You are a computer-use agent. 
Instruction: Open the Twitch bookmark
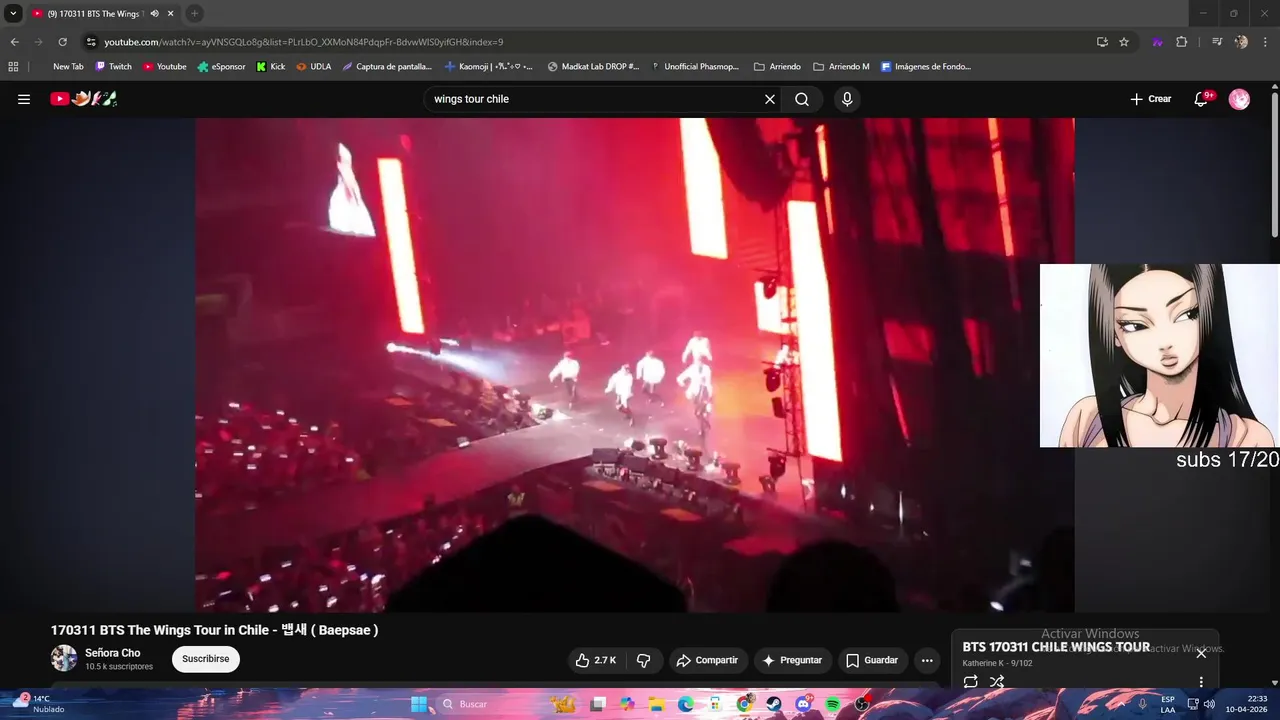pos(113,67)
